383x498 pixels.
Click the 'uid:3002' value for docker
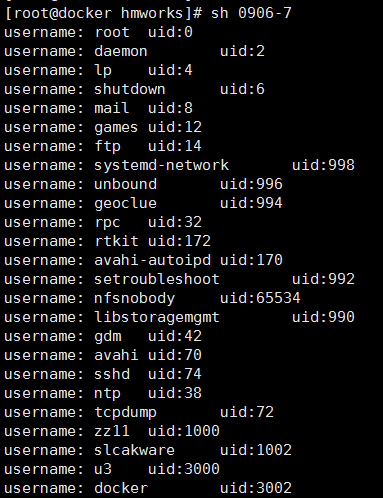click(x=256, y=488)
